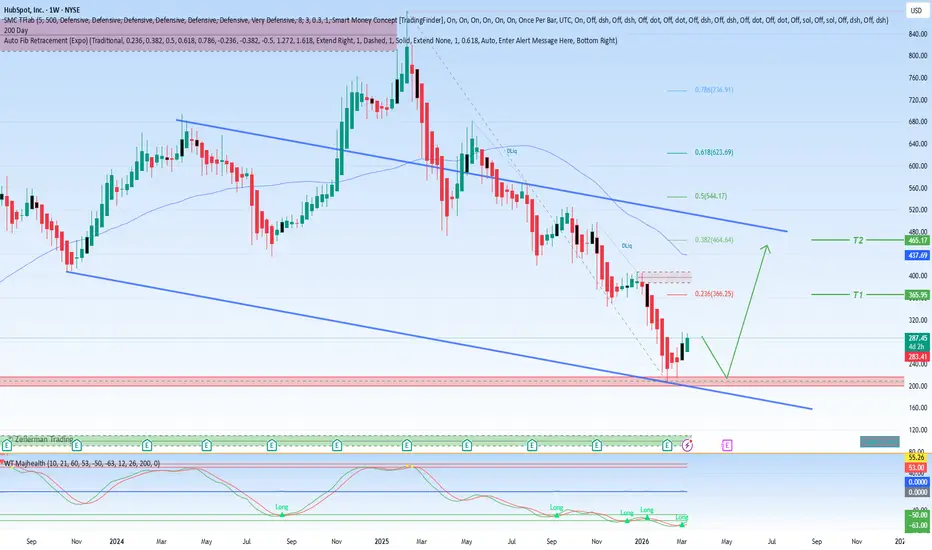Select the small red order block near 400
Viewport: 932px width, 550px height.
(x=664, y=277)
